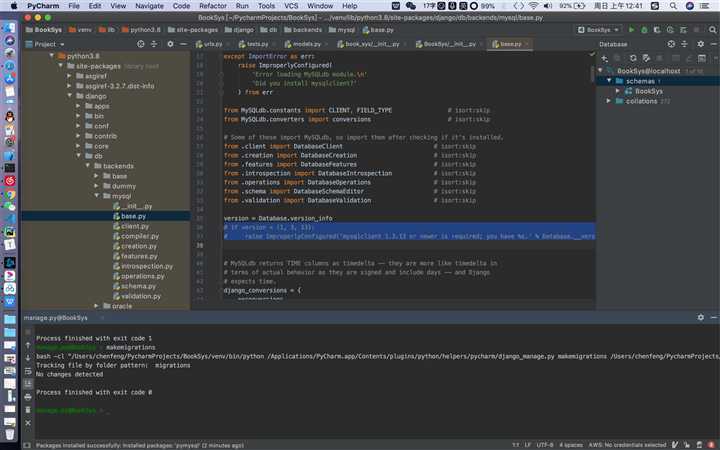This screenshot has width=720, height=450.
Task: Click AWS credentials entry in status bar
Action: coord(627,445)
